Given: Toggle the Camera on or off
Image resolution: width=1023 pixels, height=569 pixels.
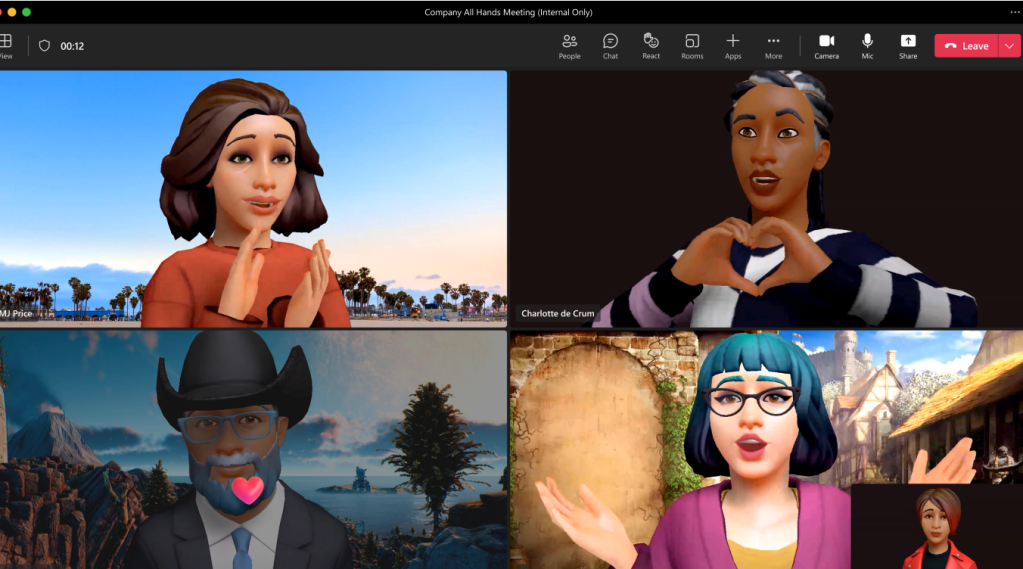Looking at the screenshot, I should 826,45.
